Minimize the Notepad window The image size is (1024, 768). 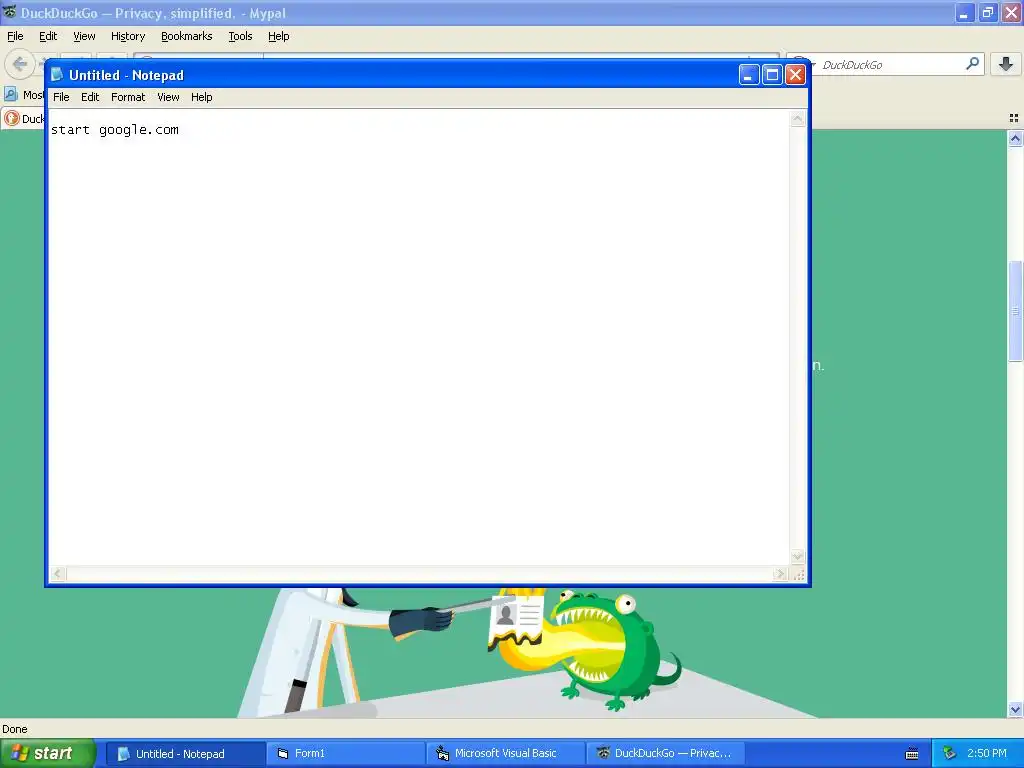[748, 75]
